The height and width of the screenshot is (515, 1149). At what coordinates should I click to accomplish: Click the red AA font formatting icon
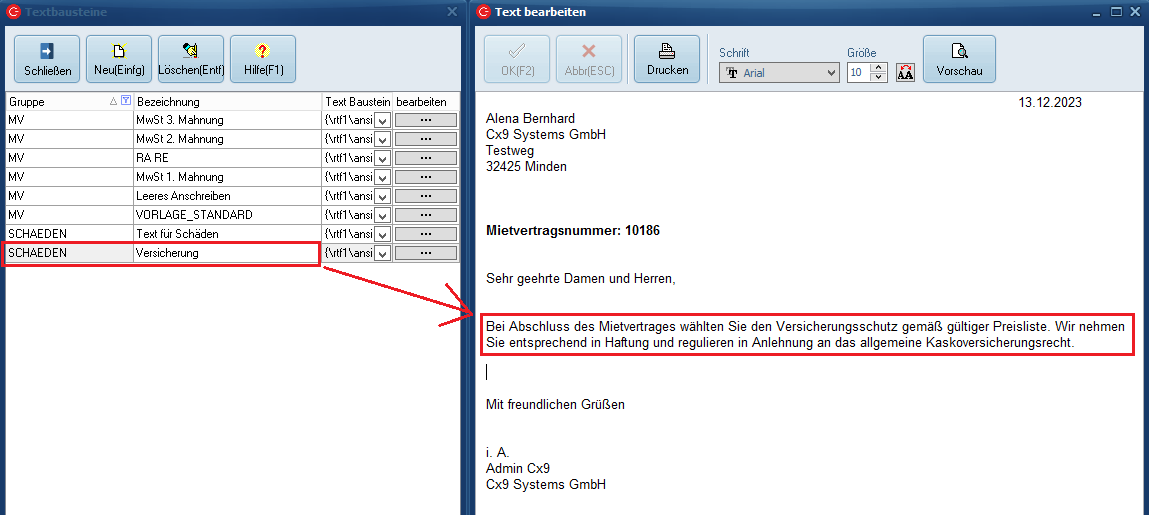coord(905,72)
